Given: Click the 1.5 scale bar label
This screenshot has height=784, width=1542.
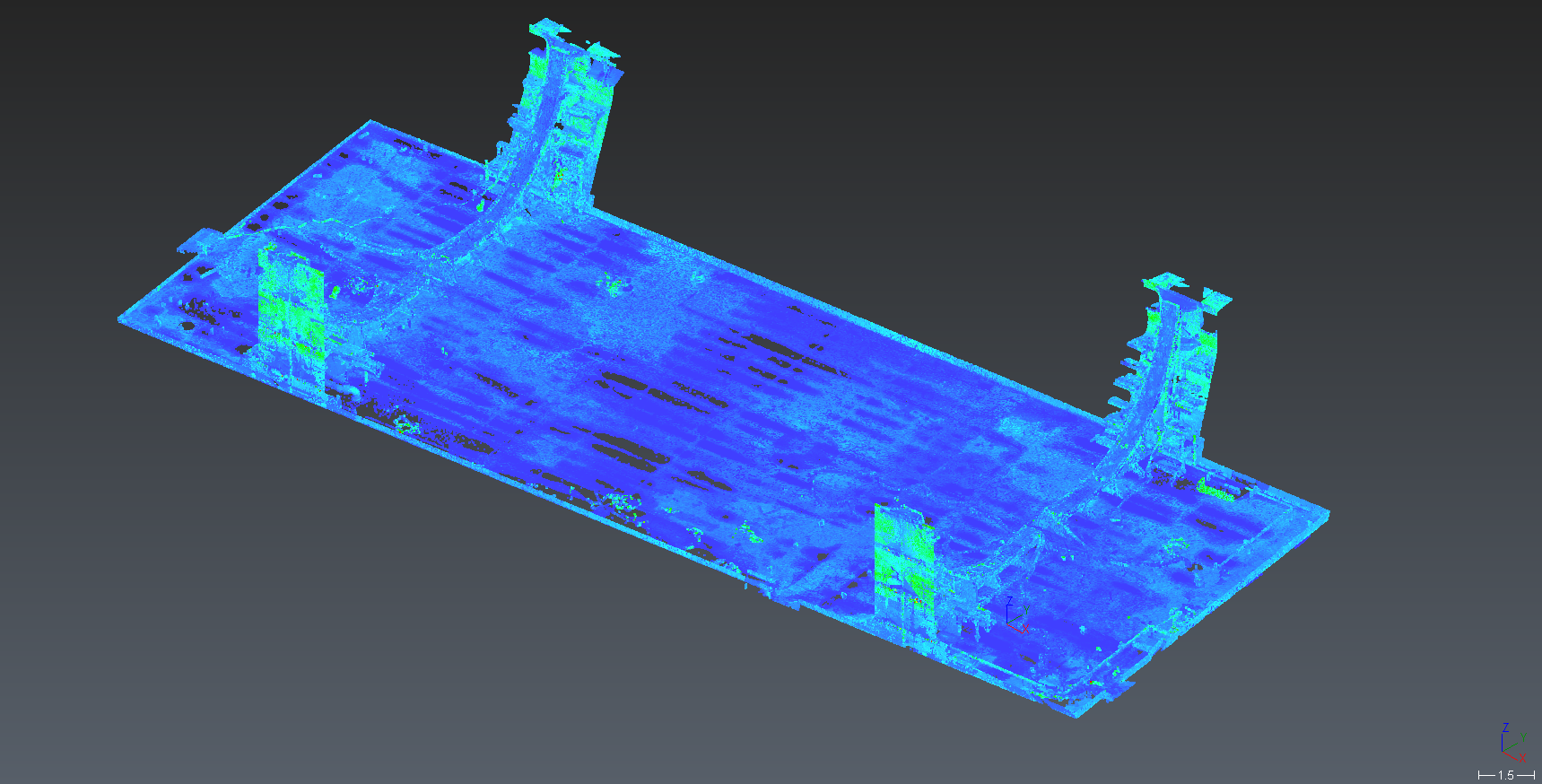Looking at the screenshot, I should click(x=1506, y=775).
